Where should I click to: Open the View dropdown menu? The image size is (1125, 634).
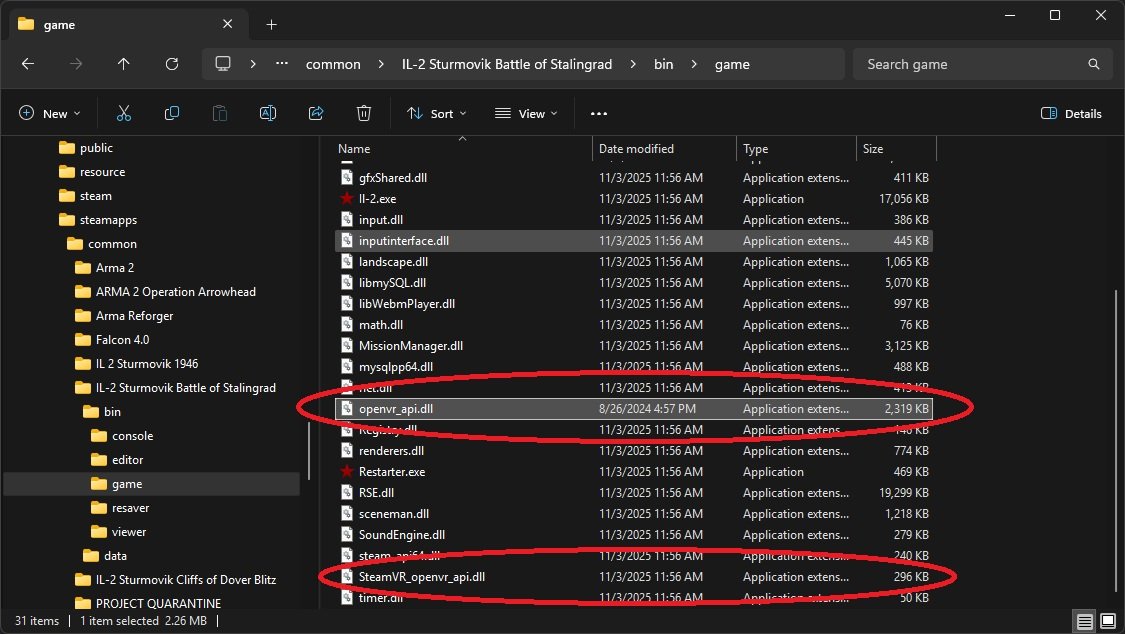click(526, 114)
